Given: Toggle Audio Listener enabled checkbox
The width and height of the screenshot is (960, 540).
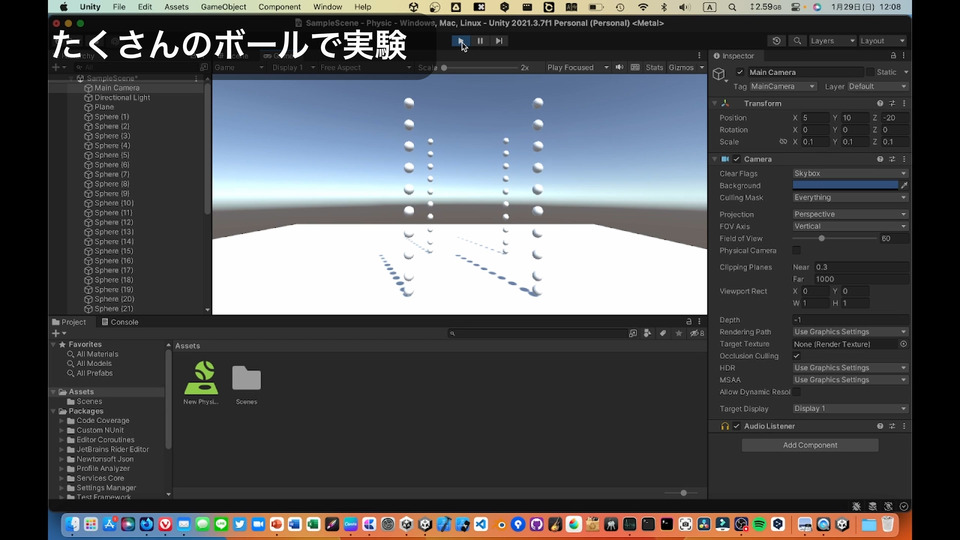Looking at the screenshot, I should pos(737,426).
